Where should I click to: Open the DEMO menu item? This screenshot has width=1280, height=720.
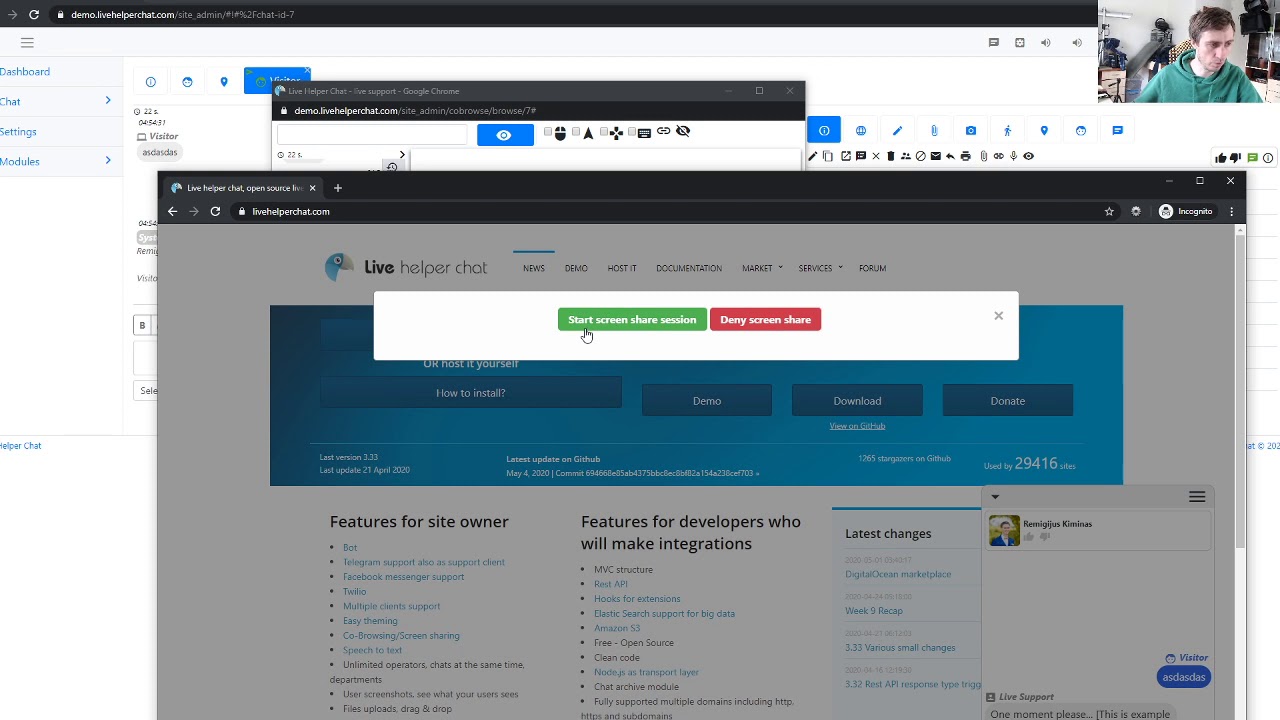tap(576, 268)
